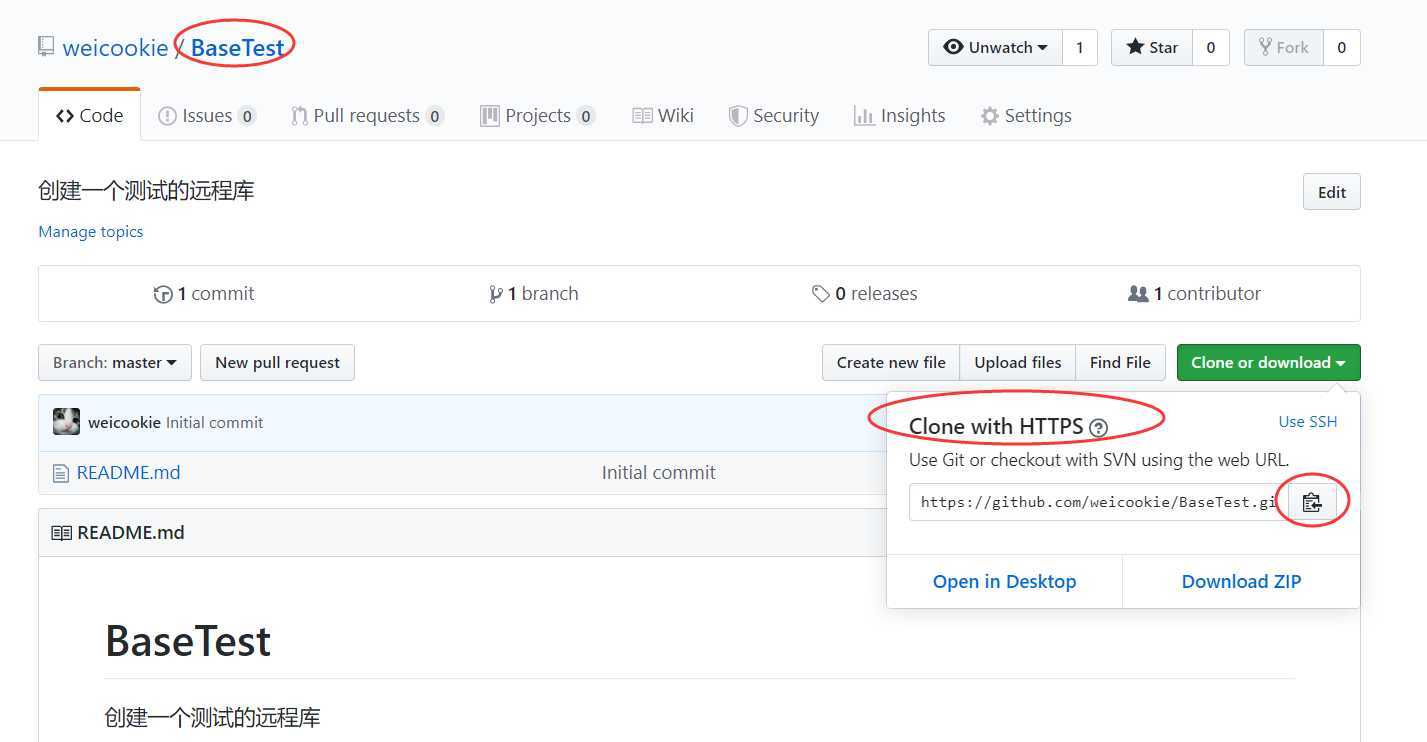Click the repository description text 创建一个测试的远程库
Viewport: 1427px width, 742px height.
tap(146, 191)
